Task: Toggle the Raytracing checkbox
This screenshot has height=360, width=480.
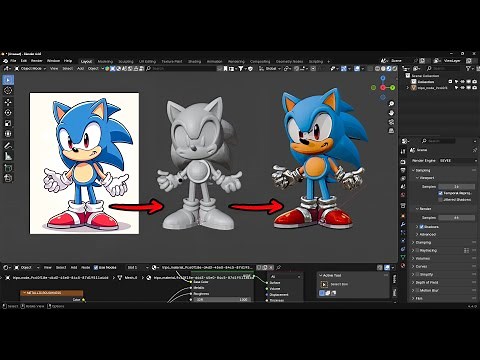Action: click(417, 250)
